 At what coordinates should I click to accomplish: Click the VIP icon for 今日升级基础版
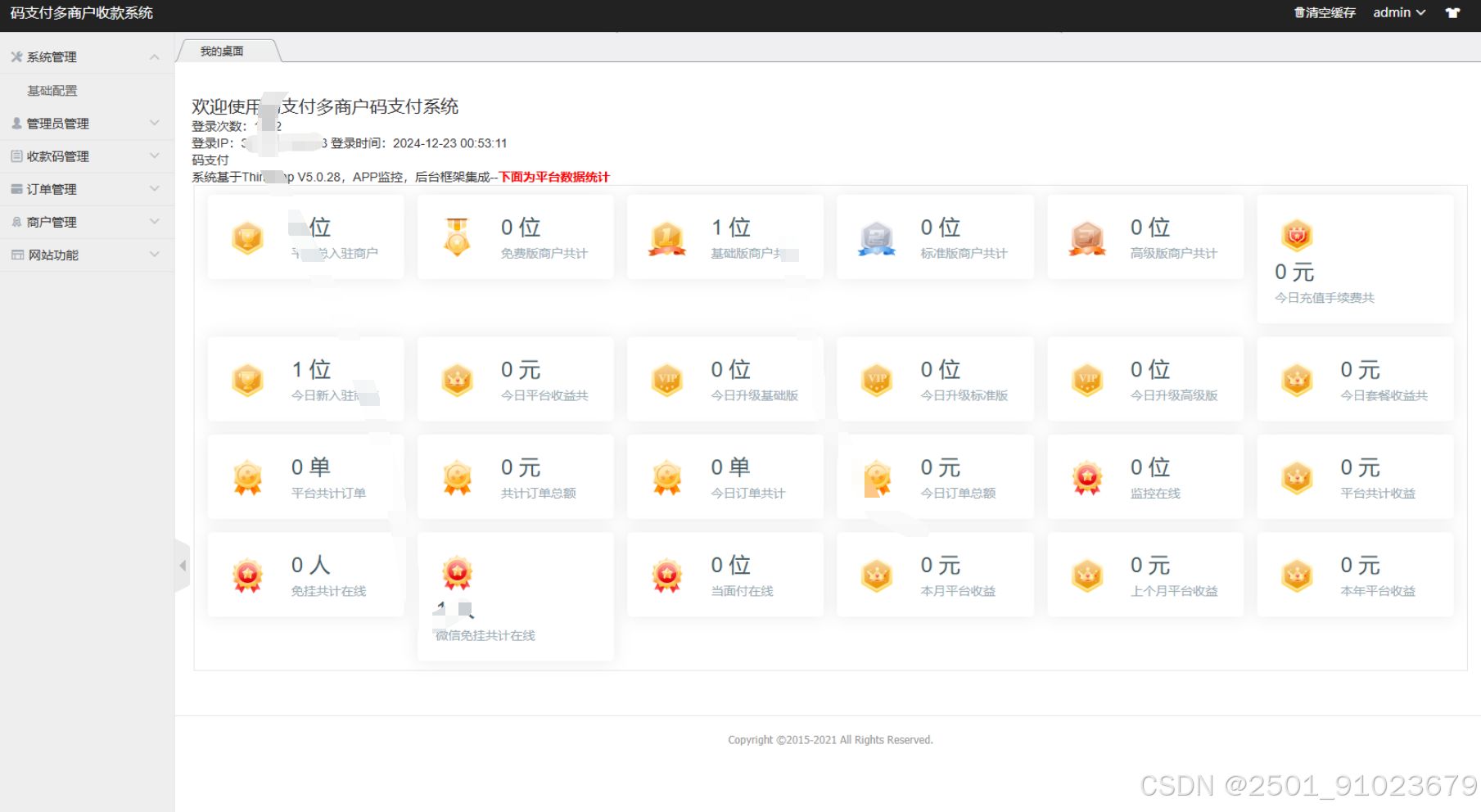666,379
